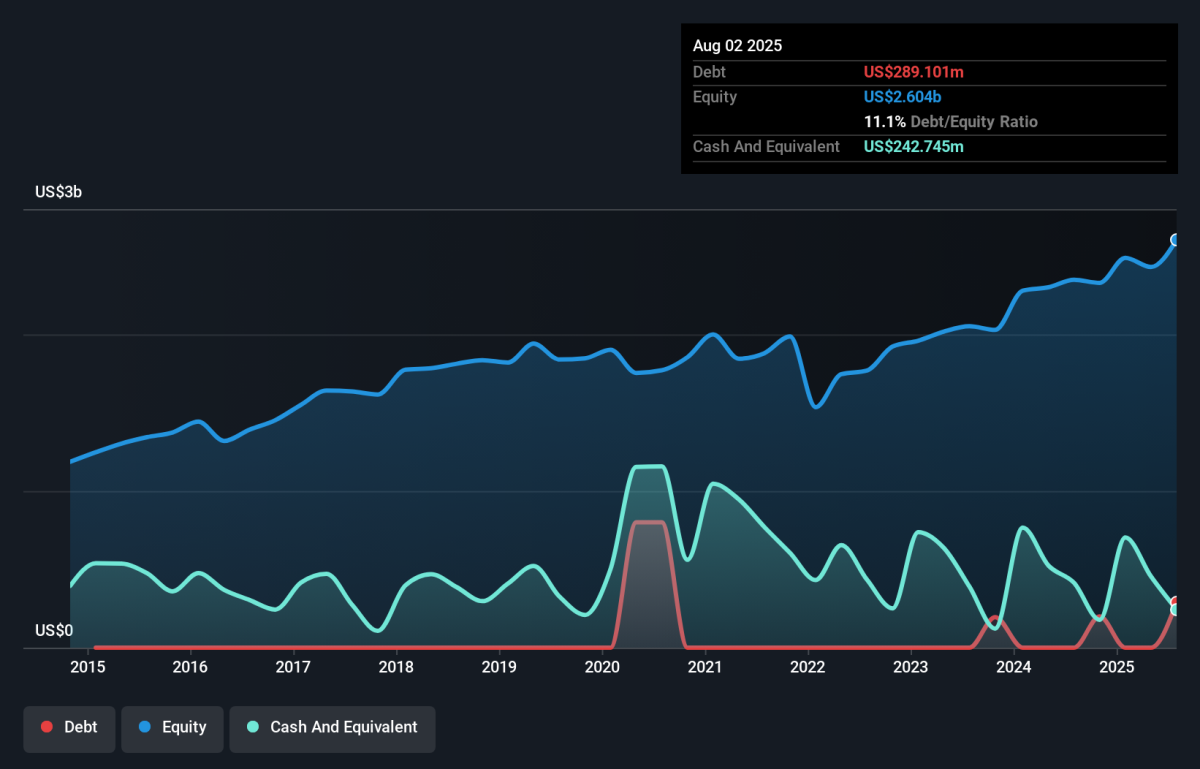Click the blue Equity endpoint marker

(1176, 240)
